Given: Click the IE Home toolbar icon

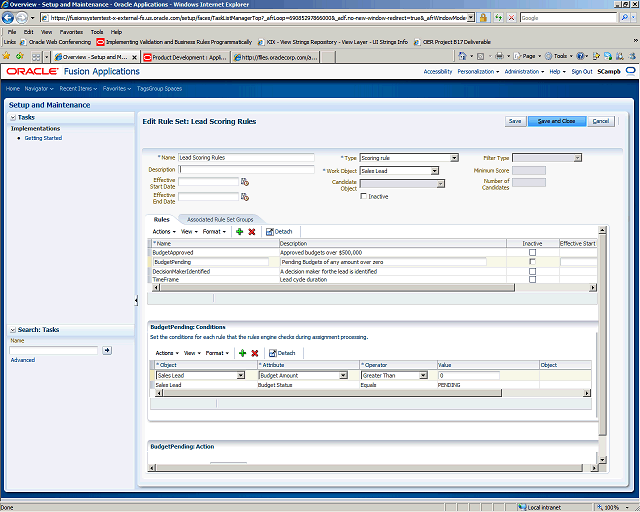Looking at the screenshot, I should (462, 56).
